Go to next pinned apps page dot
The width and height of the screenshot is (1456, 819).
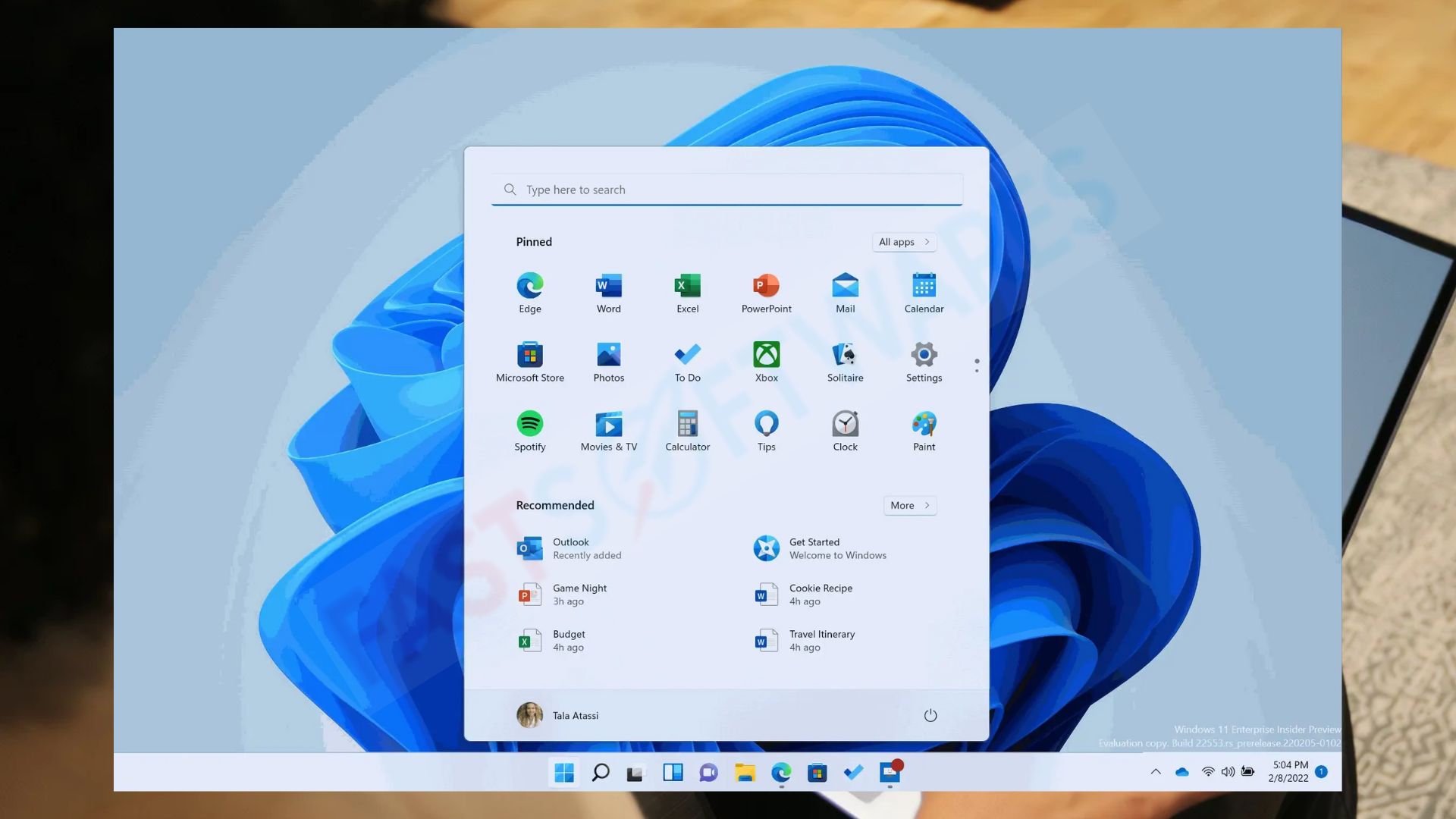977,370
